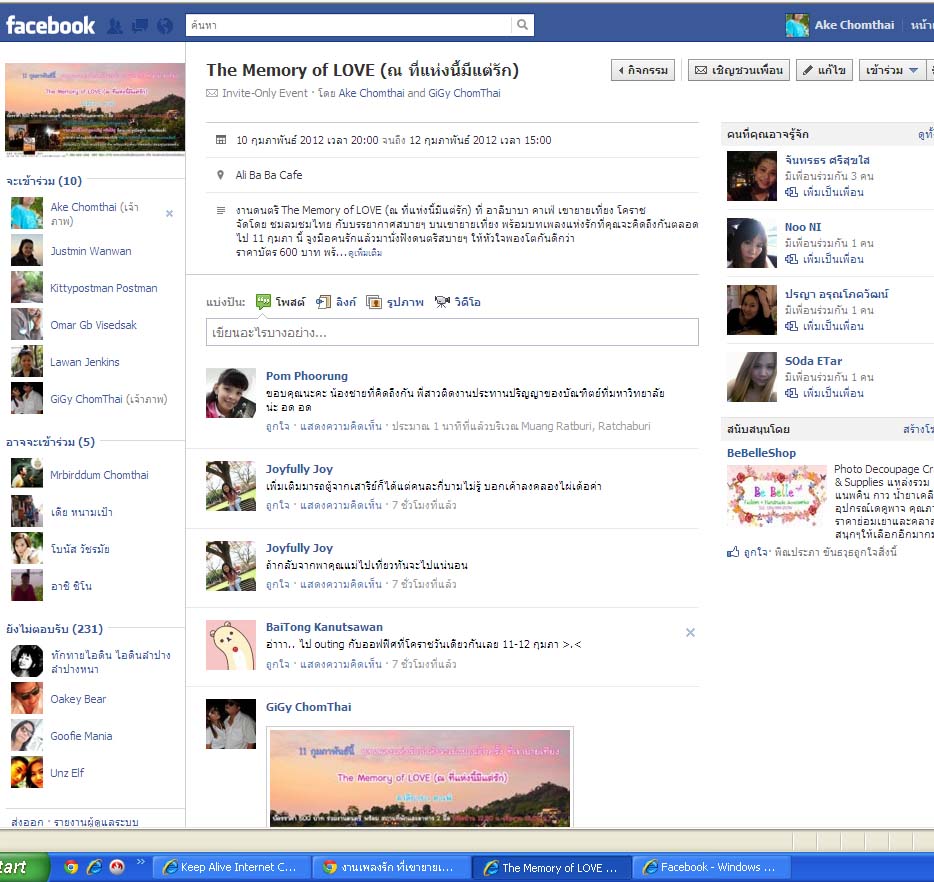Click the location pin icon beside Ali Ba Ba Cafe
934x882 pixels.
pyautogui.click(x=220, y=175)
